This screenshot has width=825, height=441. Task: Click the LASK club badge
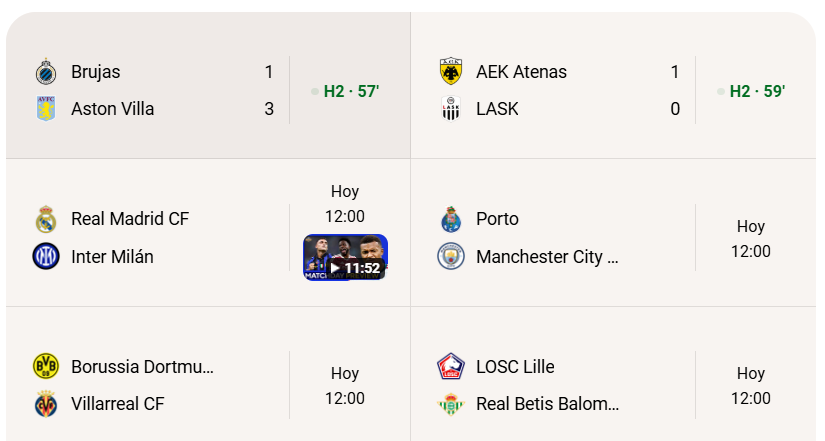(x=451, y=108)
